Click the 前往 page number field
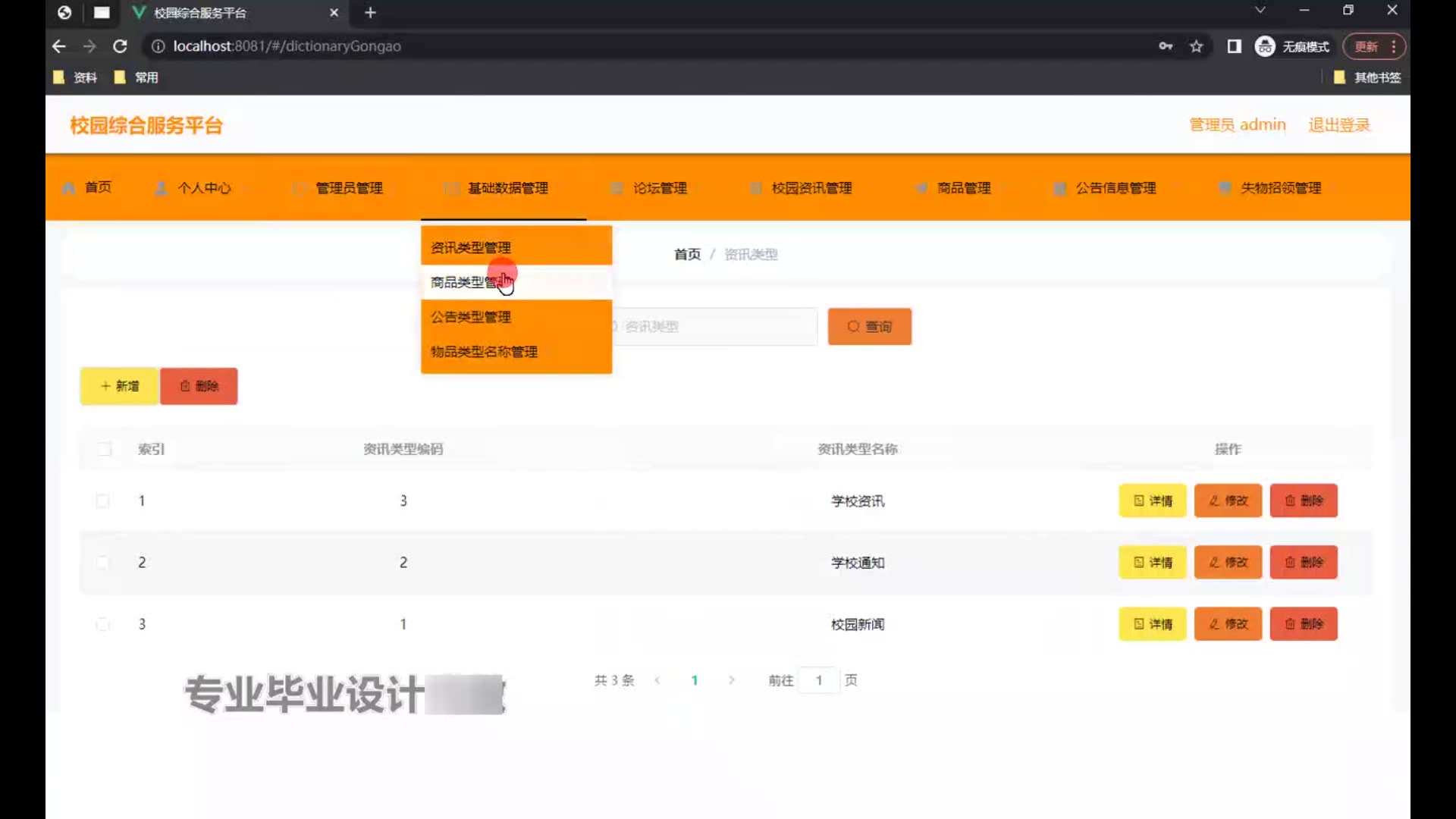The width and height of the screenshot is (1456, 819). point(818,680)
